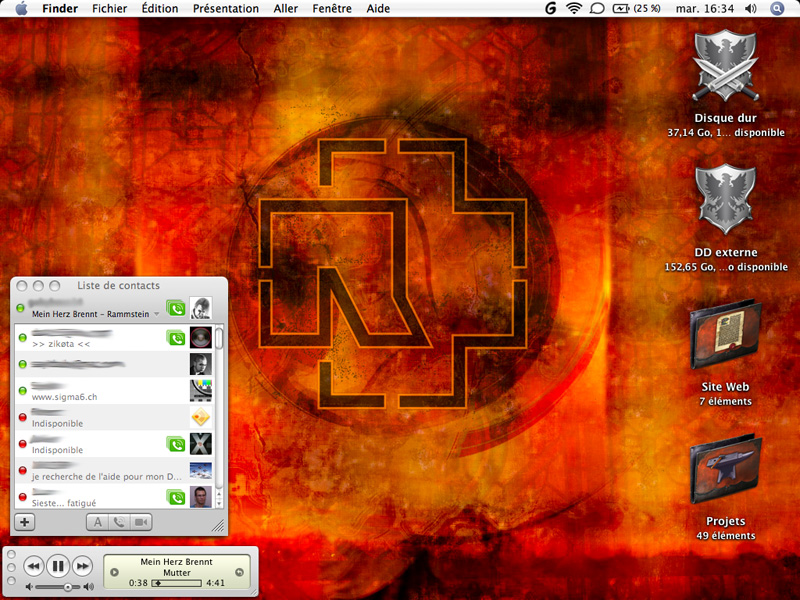The image size is (800, 600).
Task: Click the video chat camera button
Action: pyautogui.click(x=141, y=522)
